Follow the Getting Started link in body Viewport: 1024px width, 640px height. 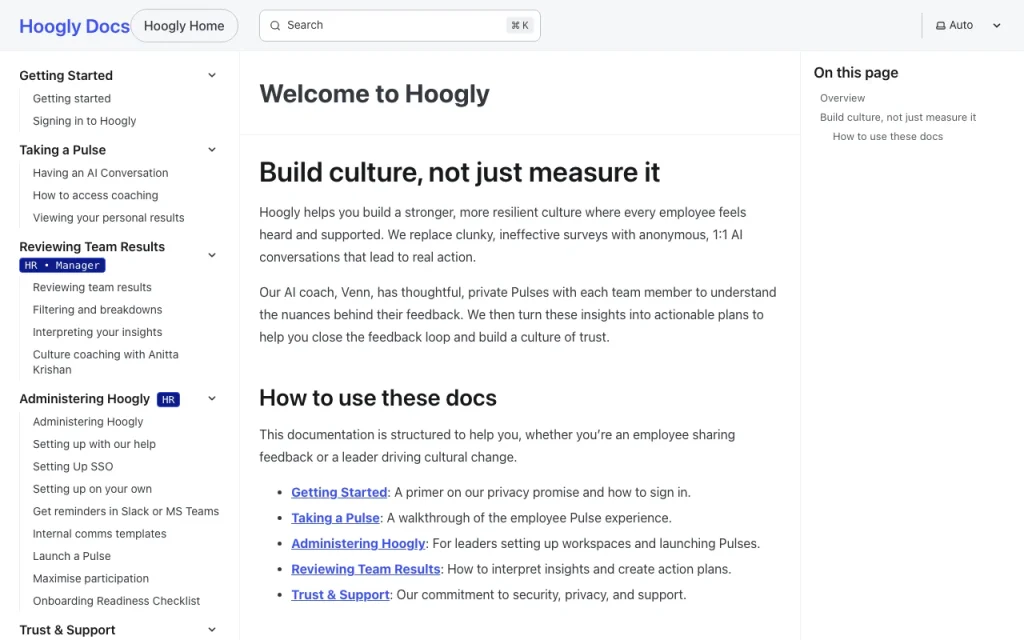point(339,492)
